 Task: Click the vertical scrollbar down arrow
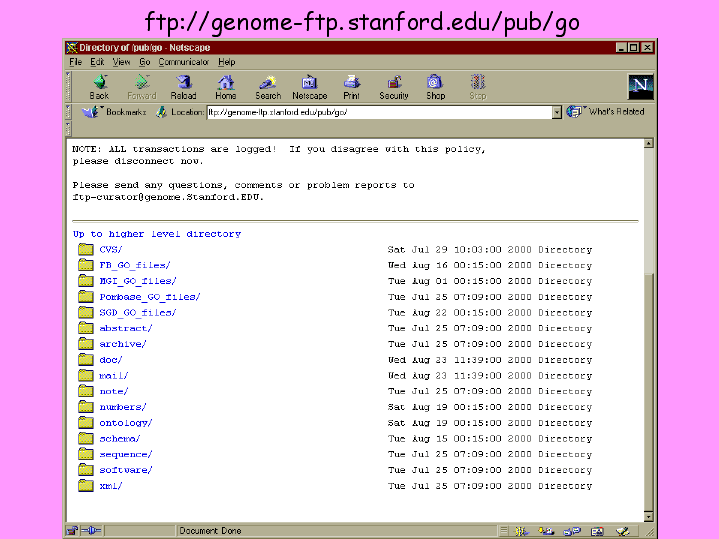648,516
